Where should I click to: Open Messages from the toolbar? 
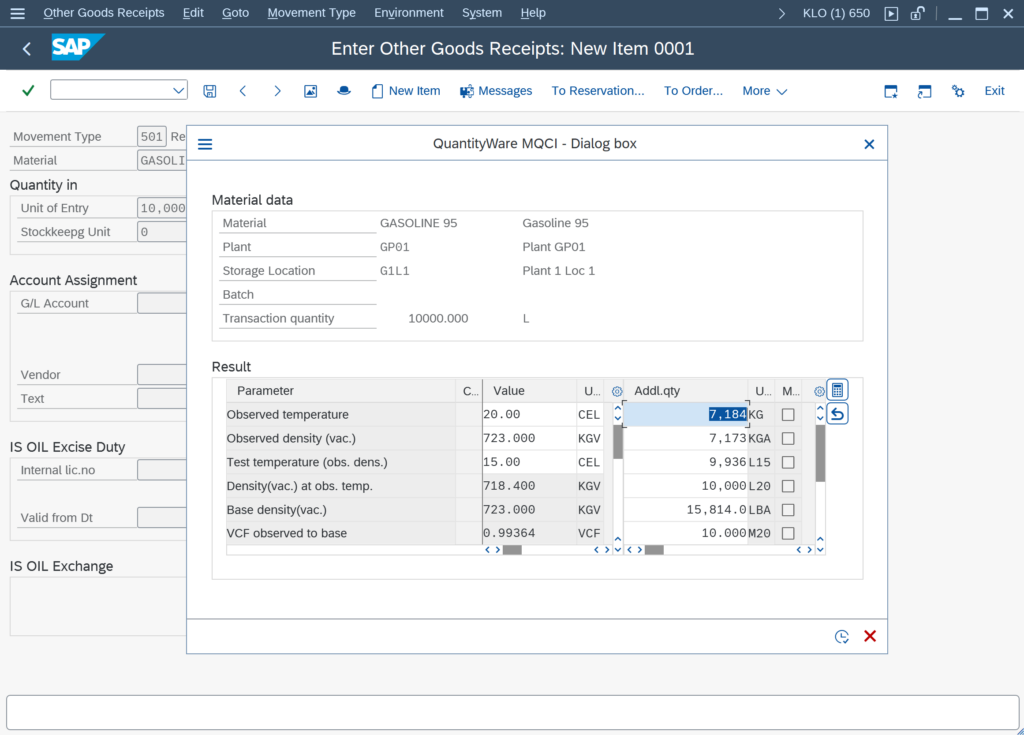tap(496, 91)
